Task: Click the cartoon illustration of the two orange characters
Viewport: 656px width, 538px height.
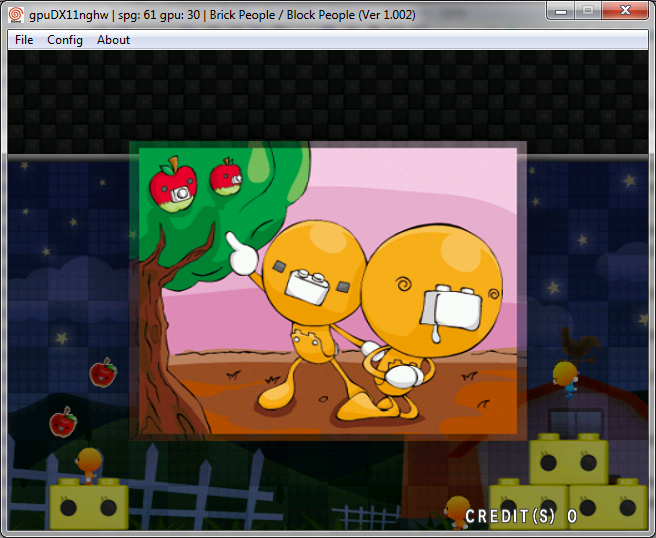Action: tap(328, 291)
